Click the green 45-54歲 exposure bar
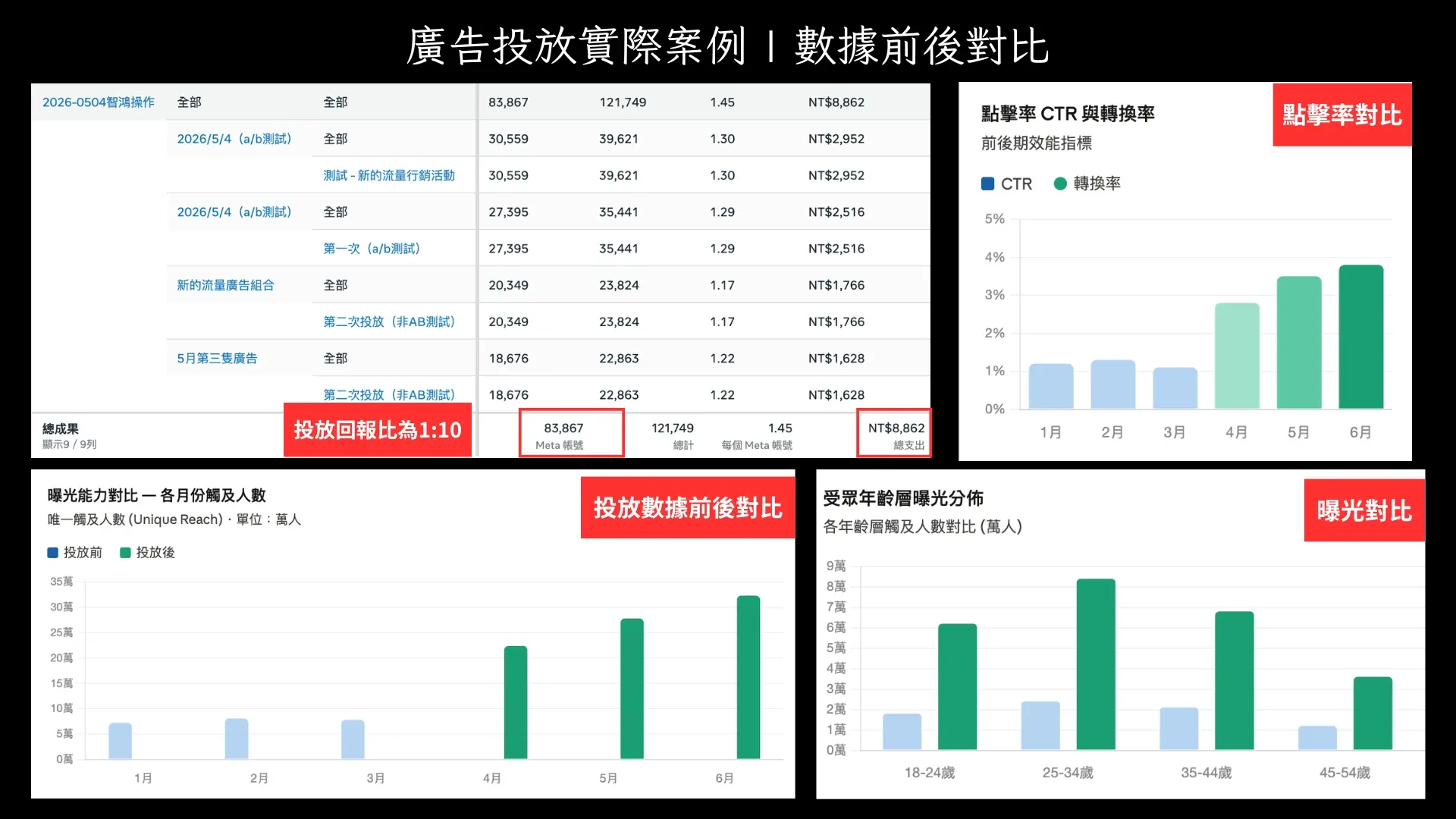This screenshot has height=819, width=1456. (1373, 714)
